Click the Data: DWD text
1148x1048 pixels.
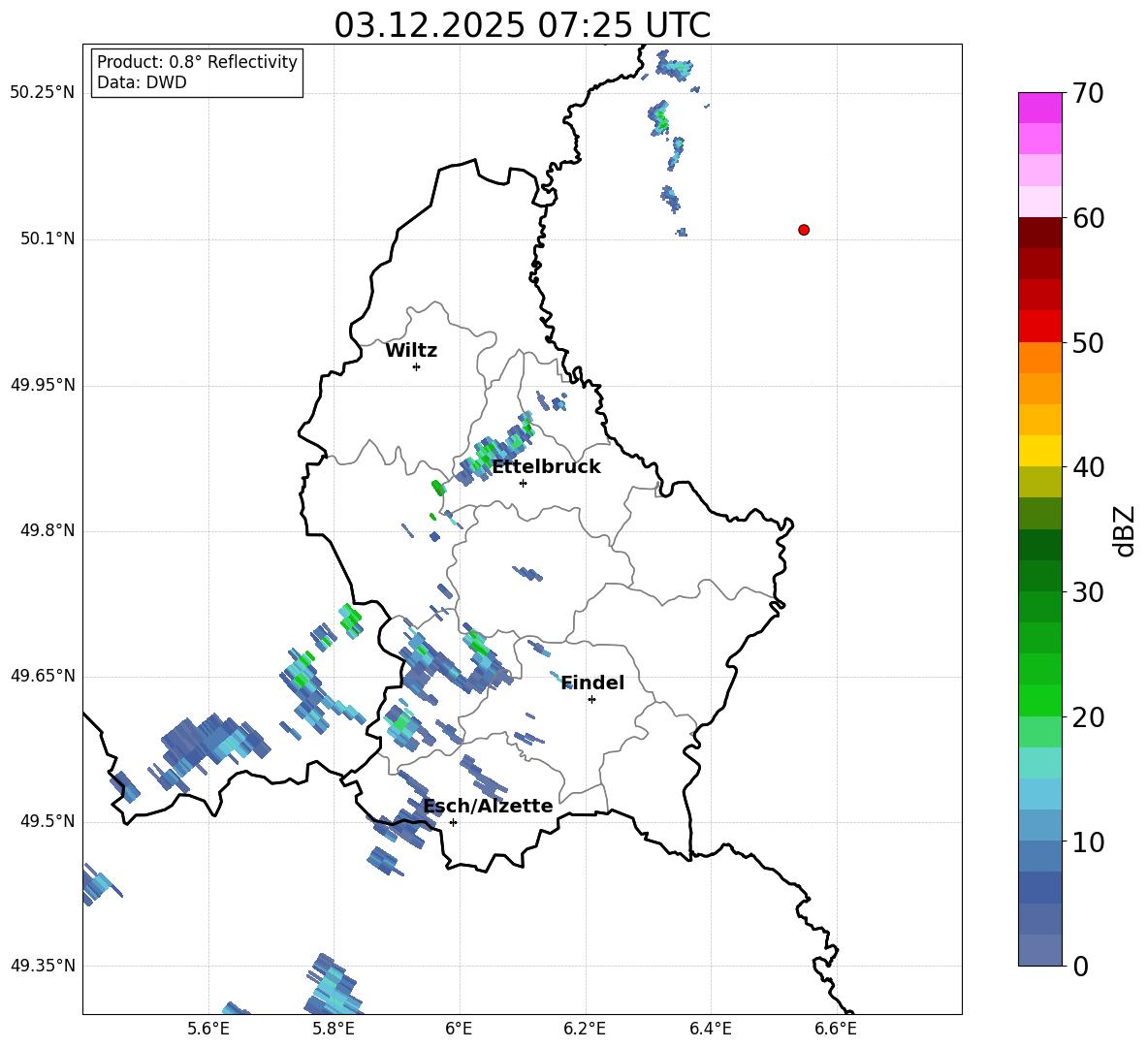pos(142,82)
